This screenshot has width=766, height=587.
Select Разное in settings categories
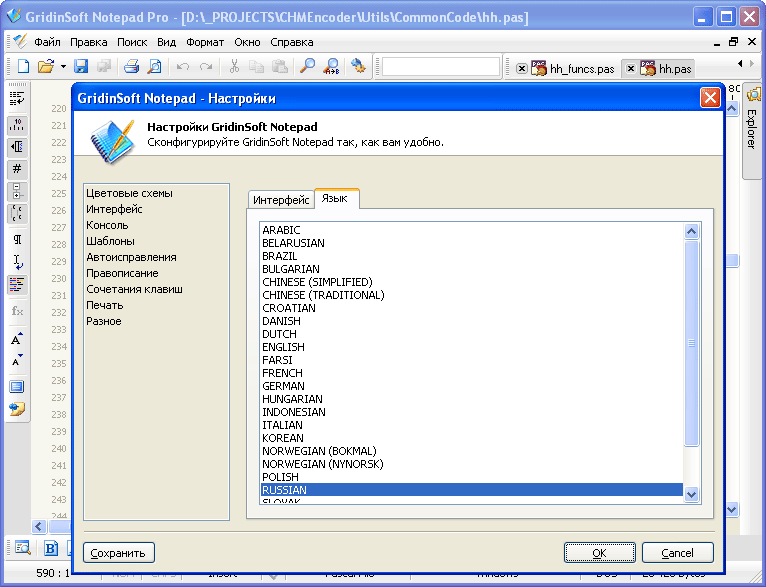coord(104,321)
